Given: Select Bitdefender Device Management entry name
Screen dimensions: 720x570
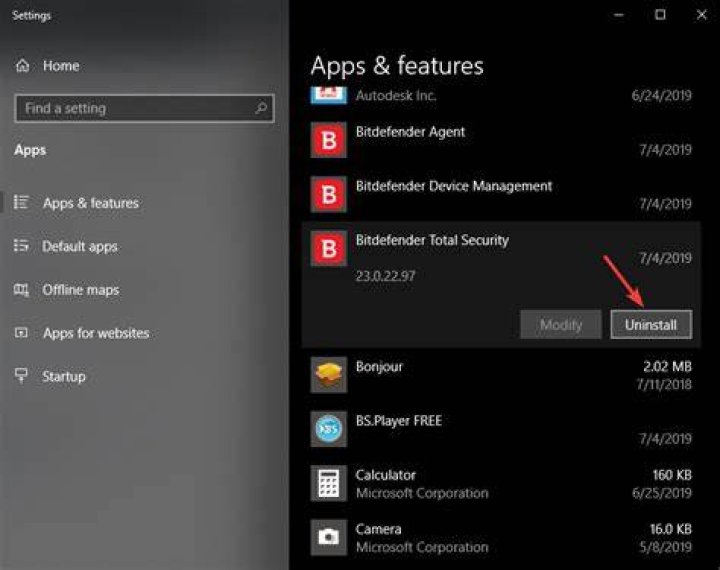Looking at the screenshot, I should (x=454, y=186).
